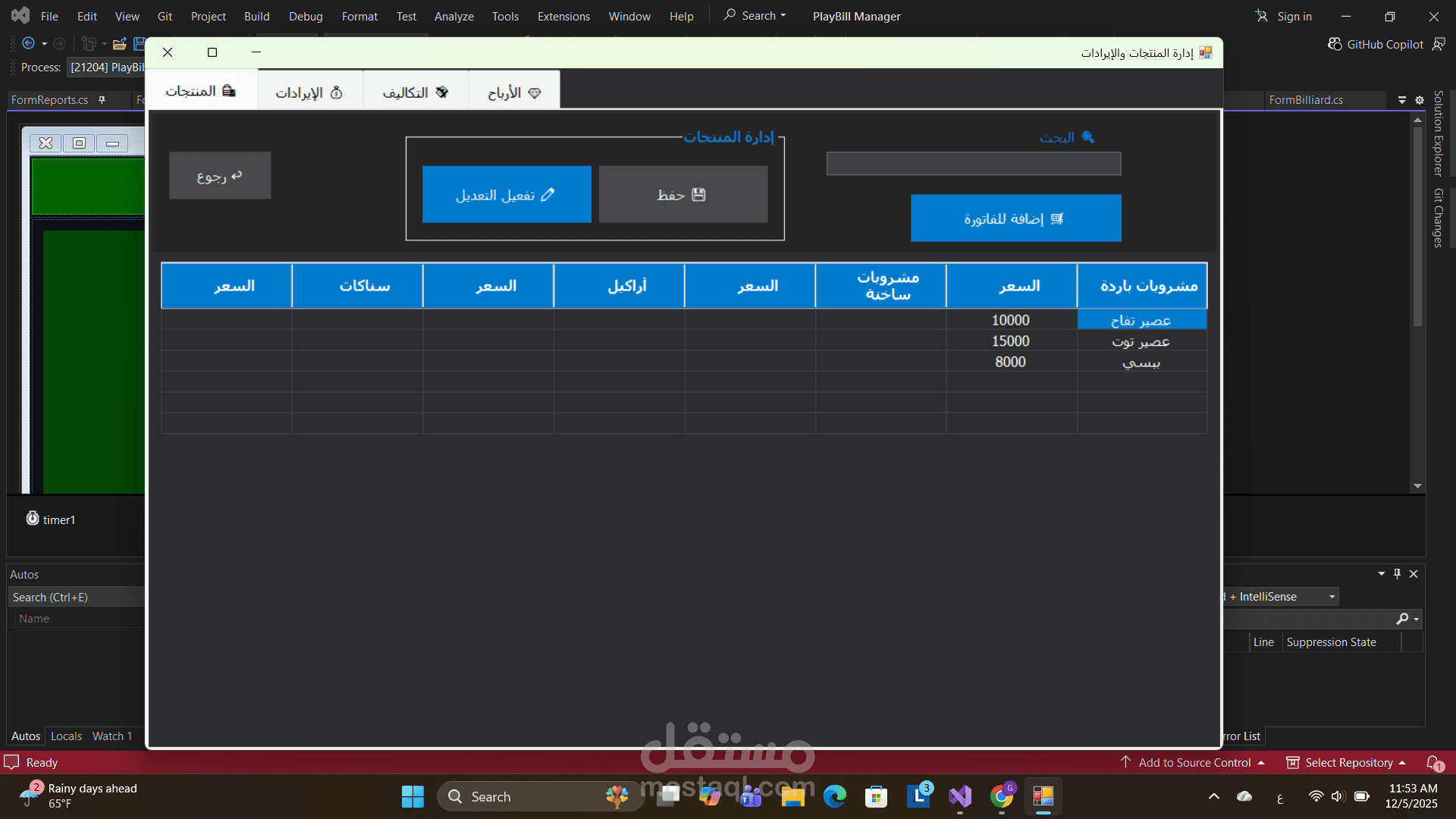The height and width of the screenshot is (819, 1456).
Task: Click the GitHub Copilot icon
Action: [x=1335, y=44]
